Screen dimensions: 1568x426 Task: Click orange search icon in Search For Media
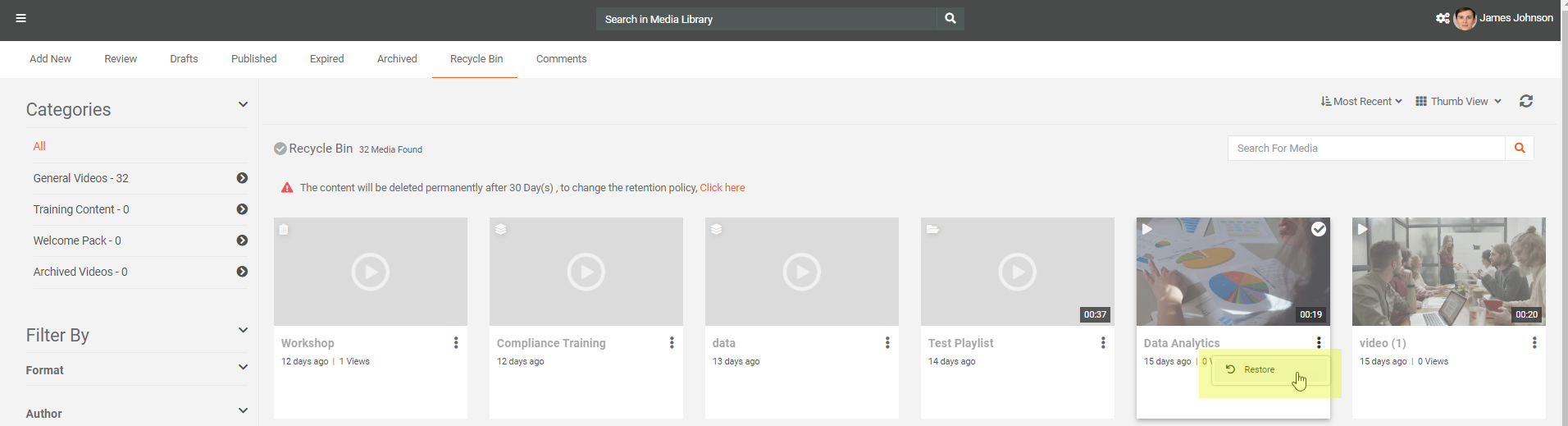[1519, 149]
